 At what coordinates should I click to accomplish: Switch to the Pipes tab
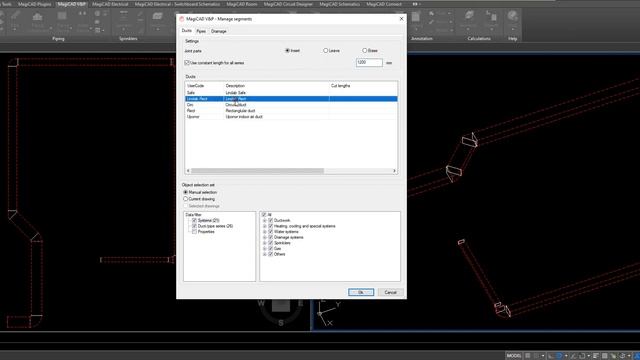click(x=201, y=31)
